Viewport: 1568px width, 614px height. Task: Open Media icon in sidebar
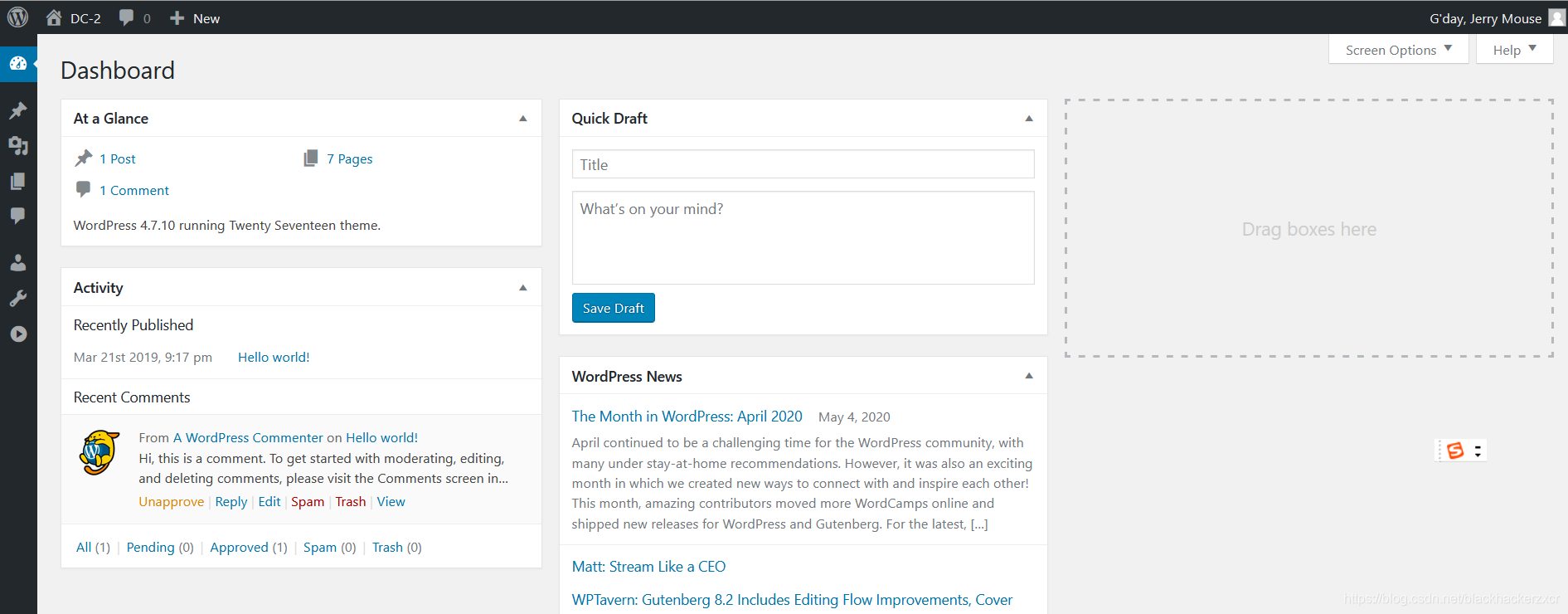(18, 146)
